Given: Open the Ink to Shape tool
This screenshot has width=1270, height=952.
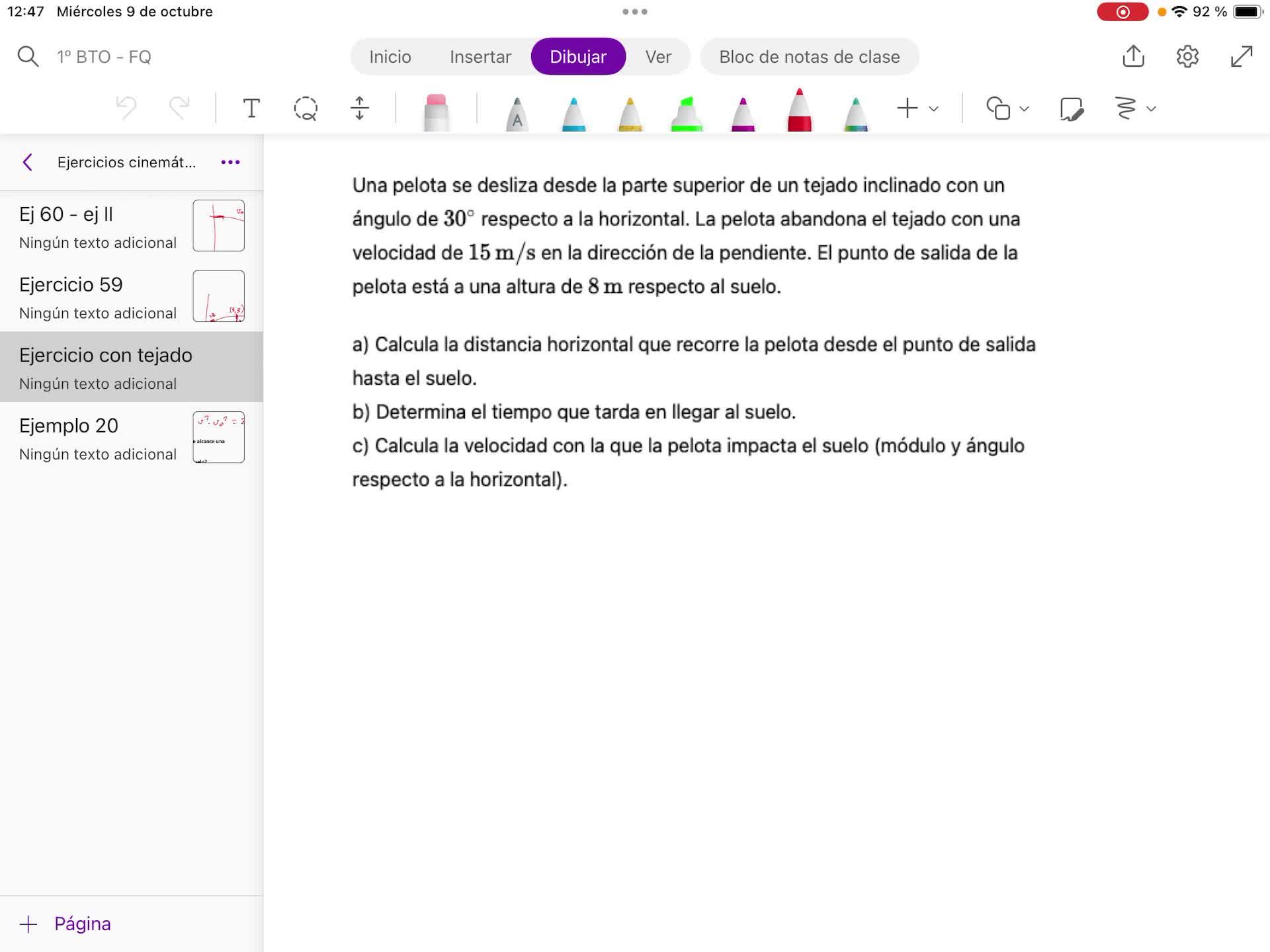Looking at the screenshot, I should pyautogui.click(x=1071, y=108).
